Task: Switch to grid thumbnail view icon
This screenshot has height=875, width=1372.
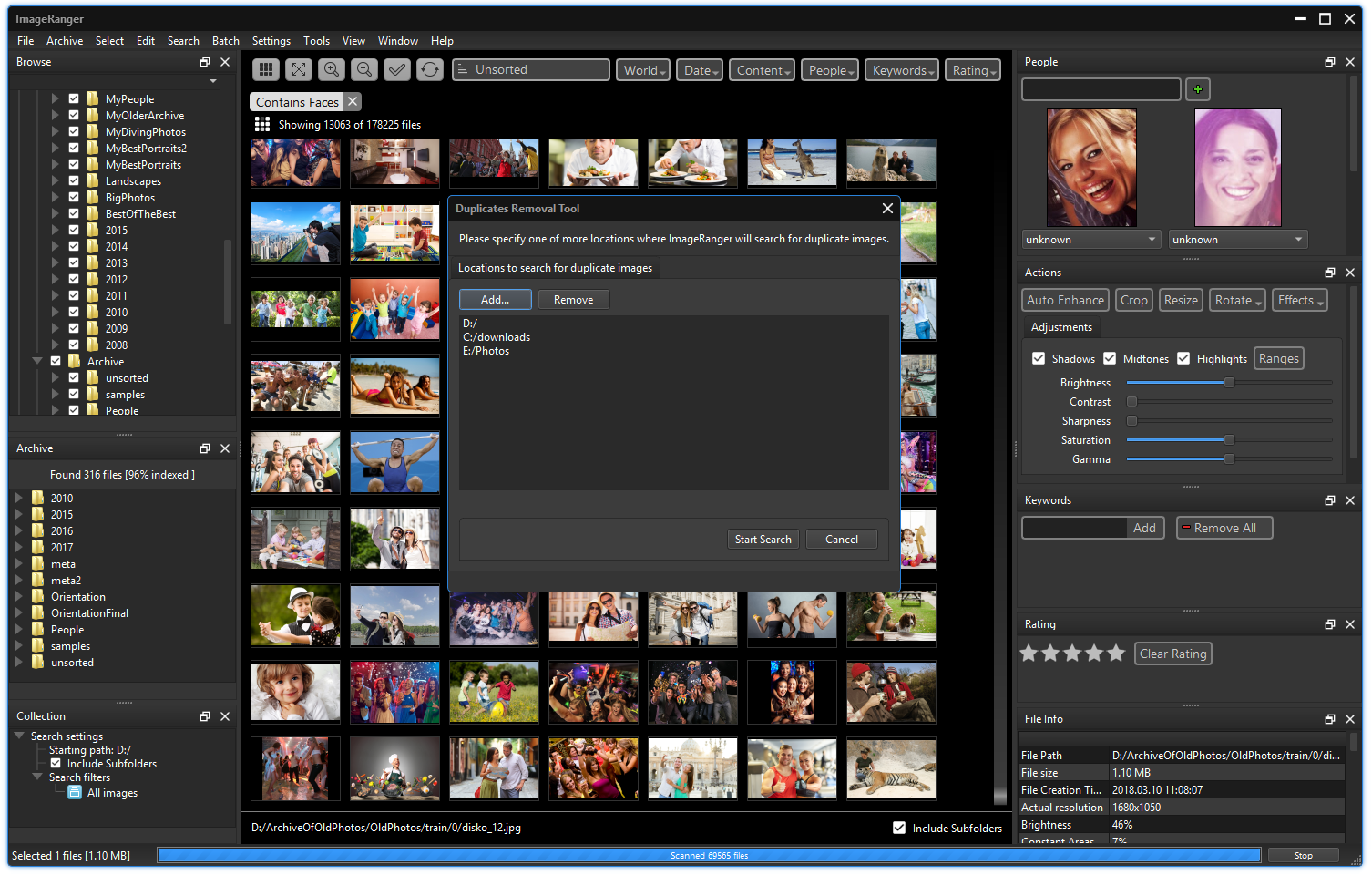Action: tap(265, 69)
